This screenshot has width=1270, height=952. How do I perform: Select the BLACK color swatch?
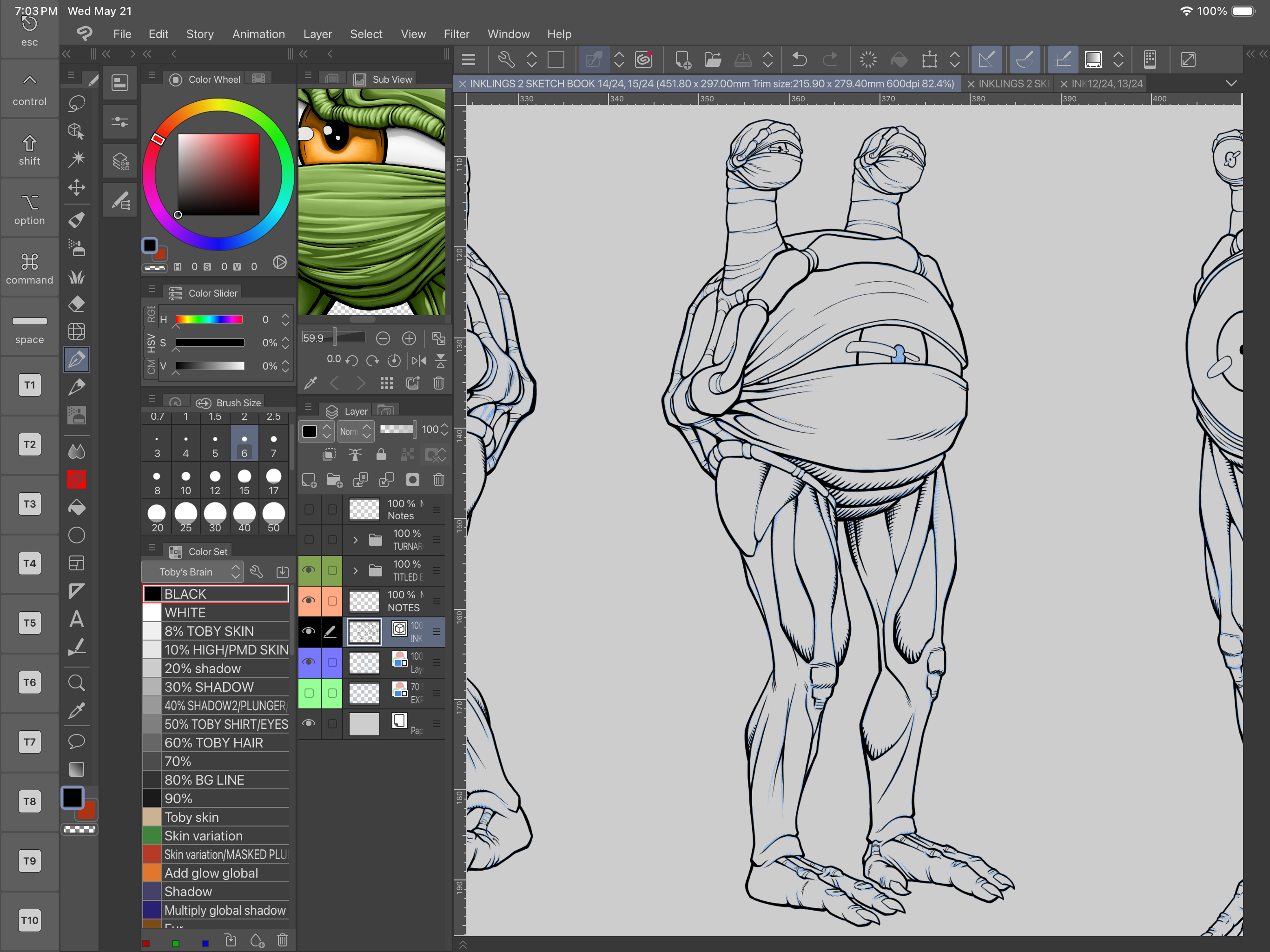(x=216, y=594)
